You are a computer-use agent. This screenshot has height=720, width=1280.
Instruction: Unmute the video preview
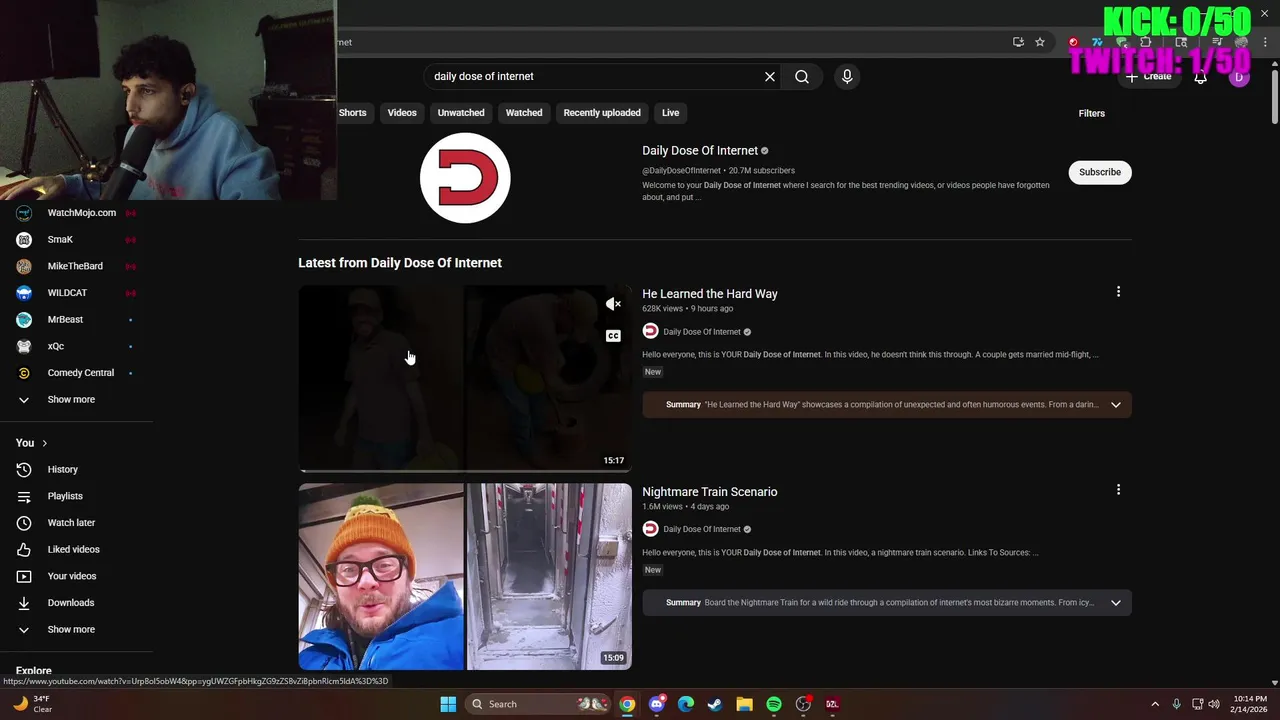coord(613,304)
